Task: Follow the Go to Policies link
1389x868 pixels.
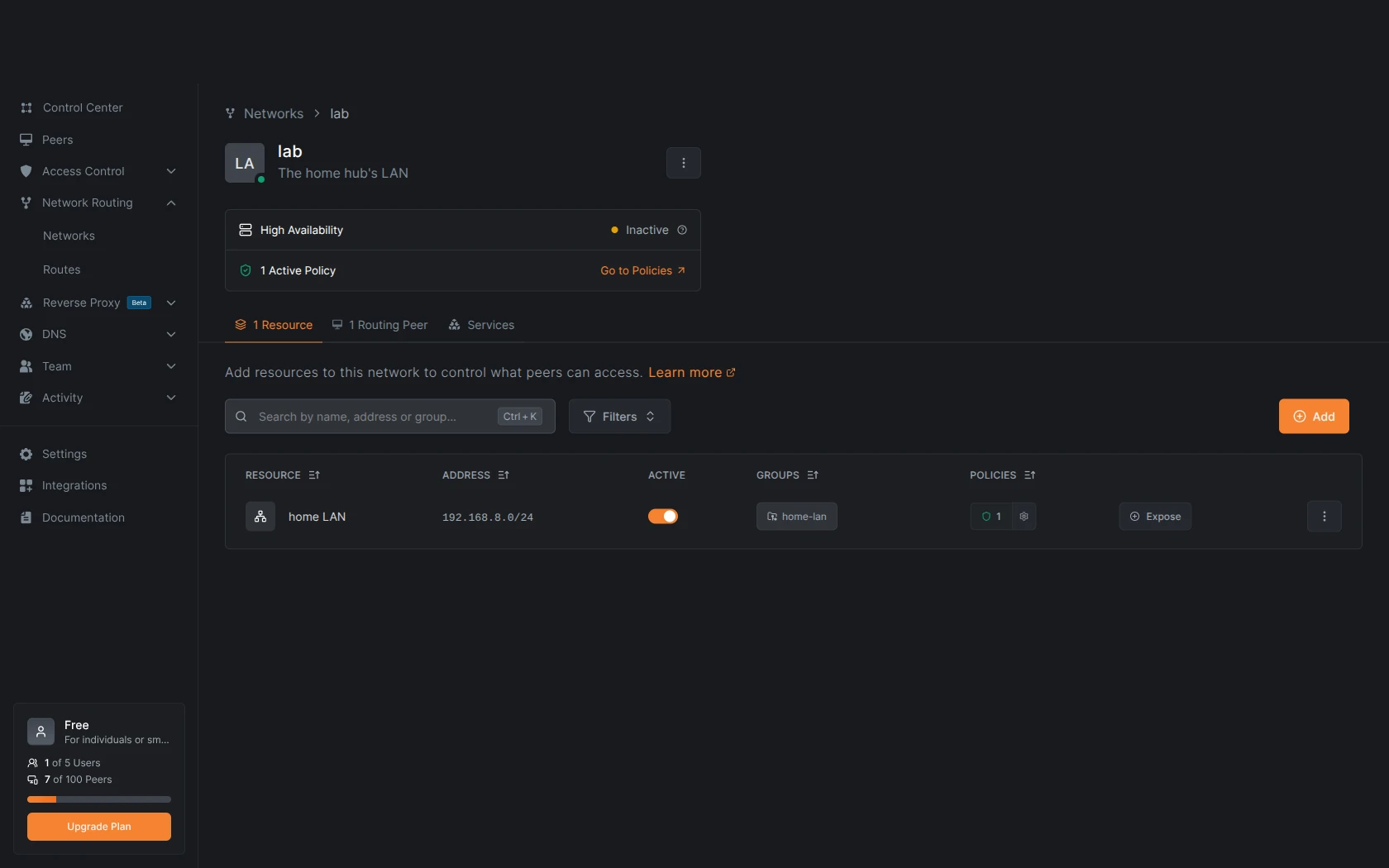Action: tap(642, 270)
